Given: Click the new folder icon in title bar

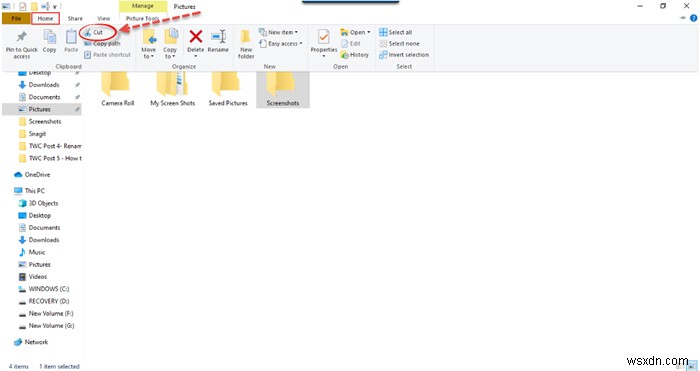Looking at the screenshot, I should pos(34,6).
